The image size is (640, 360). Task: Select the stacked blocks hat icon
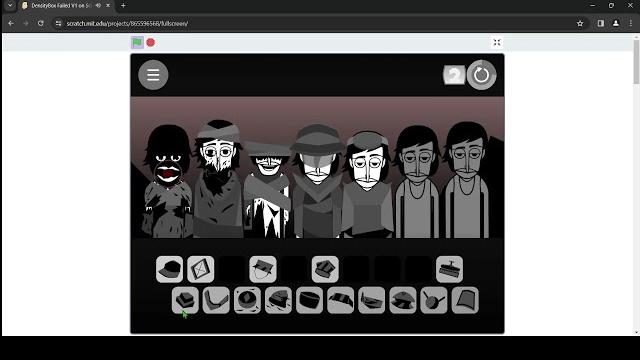185,300
